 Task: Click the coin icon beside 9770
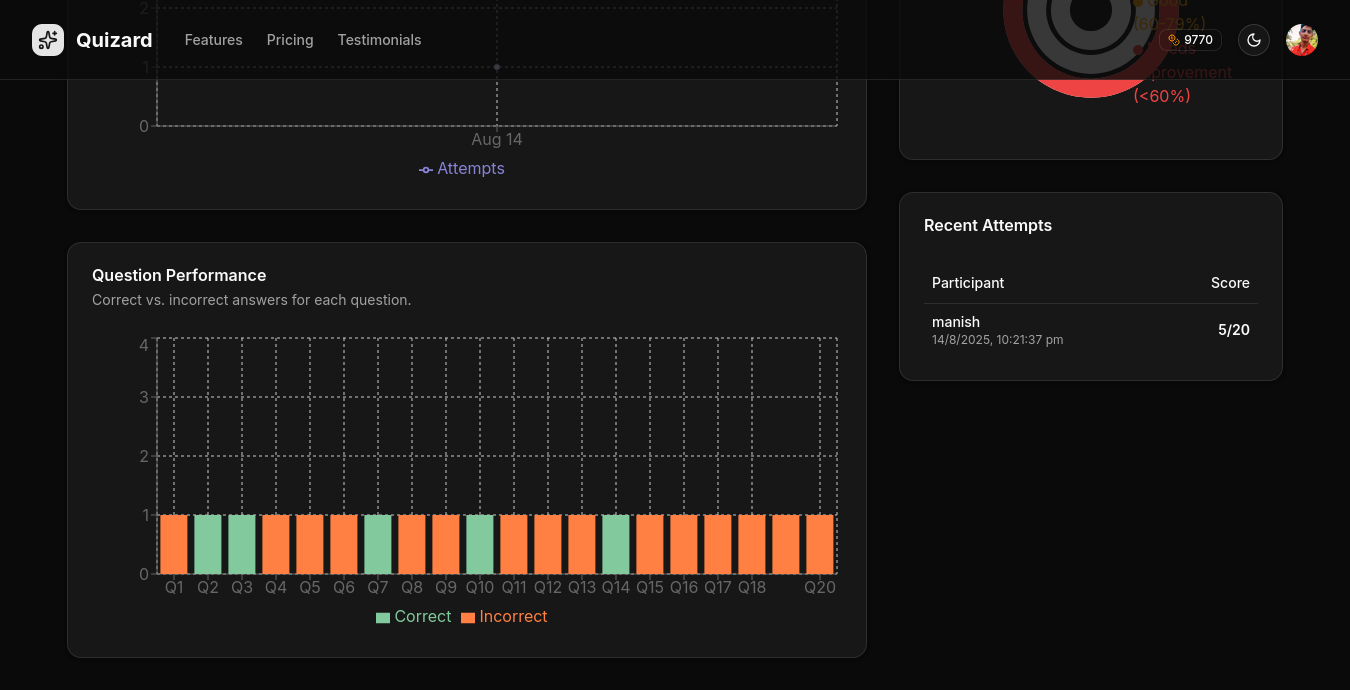click(1174, 40)
